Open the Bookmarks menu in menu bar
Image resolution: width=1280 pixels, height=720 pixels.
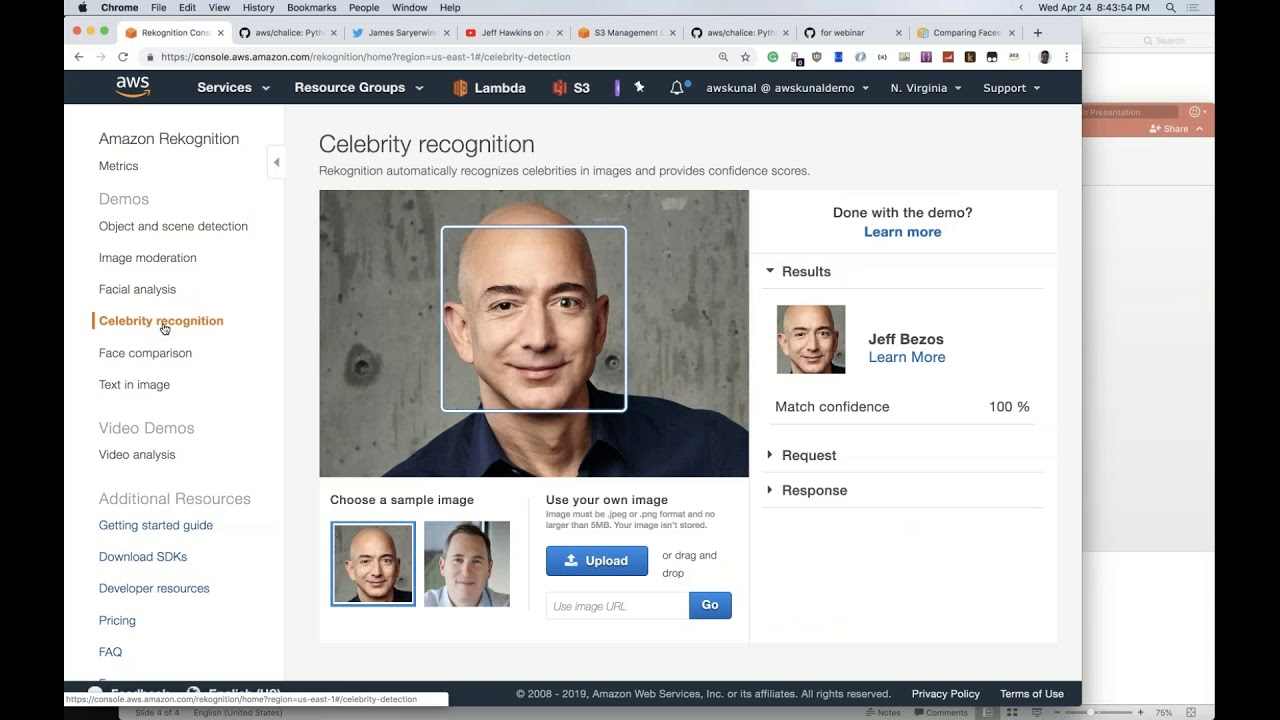click(311, 8)
